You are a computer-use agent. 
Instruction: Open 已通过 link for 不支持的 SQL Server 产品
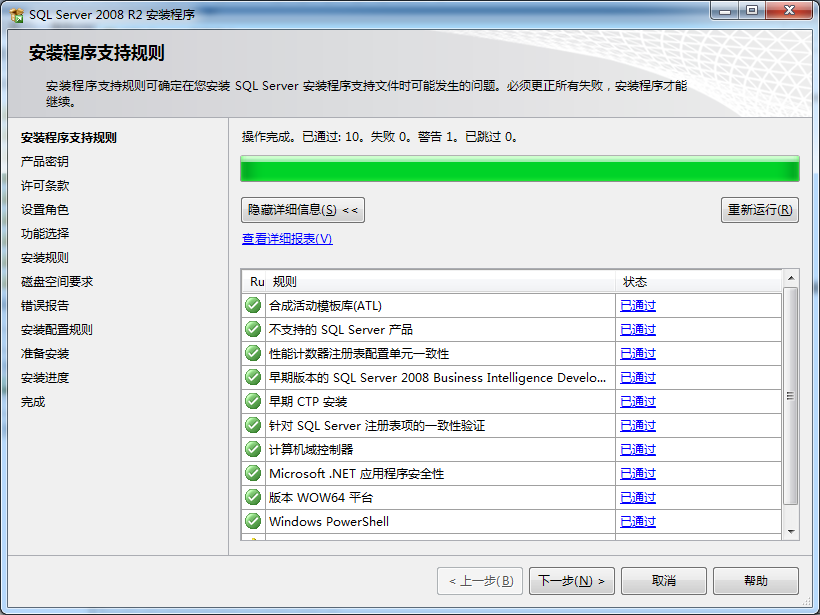(x=637, y=329)
